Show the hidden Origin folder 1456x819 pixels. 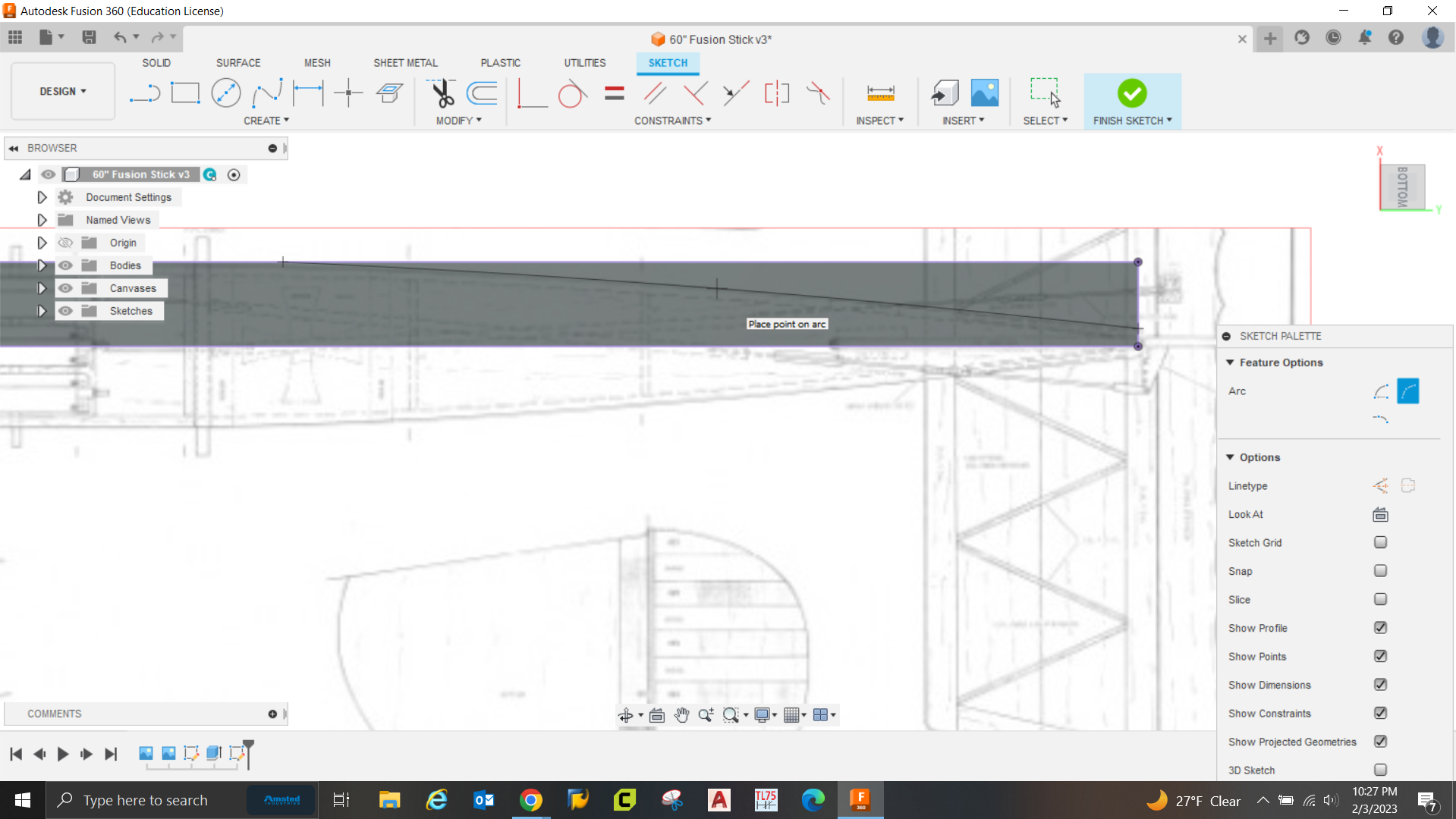pos(65,243)
